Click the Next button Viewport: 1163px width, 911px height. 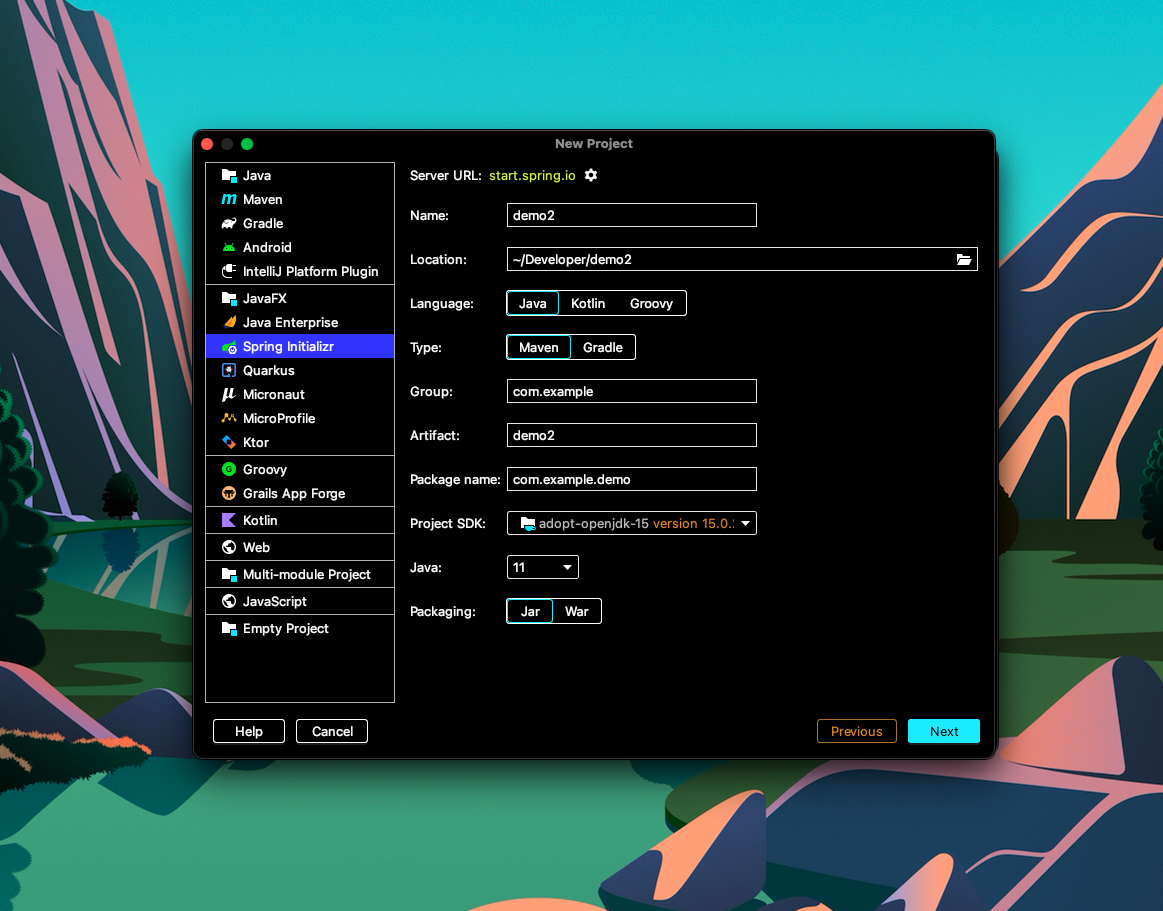click(944, 731)
